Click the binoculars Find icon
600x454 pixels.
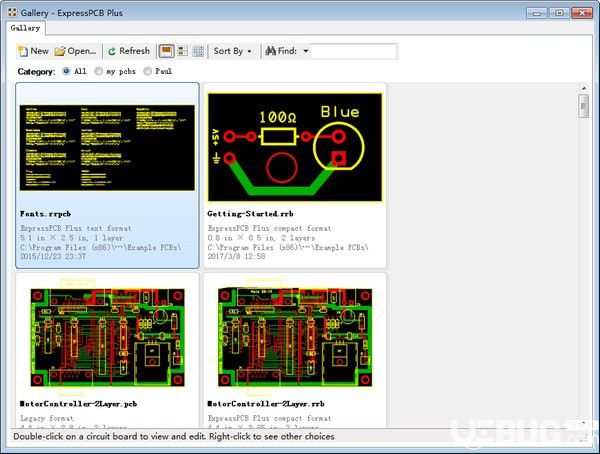[271, 51]
